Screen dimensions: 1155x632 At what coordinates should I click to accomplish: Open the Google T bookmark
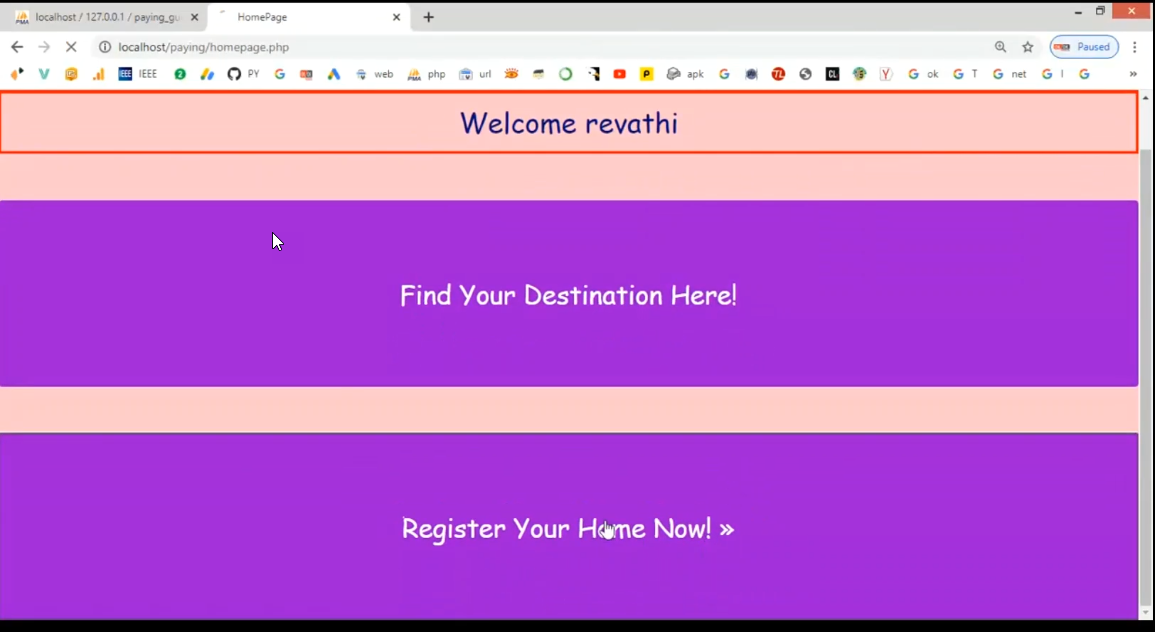tap(965, 74)
